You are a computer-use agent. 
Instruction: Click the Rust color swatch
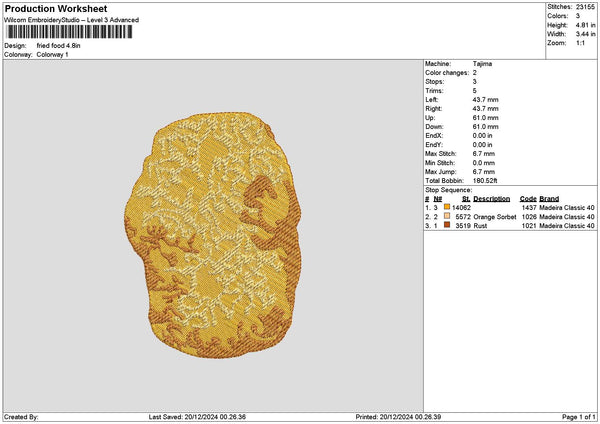coord(447,225)
